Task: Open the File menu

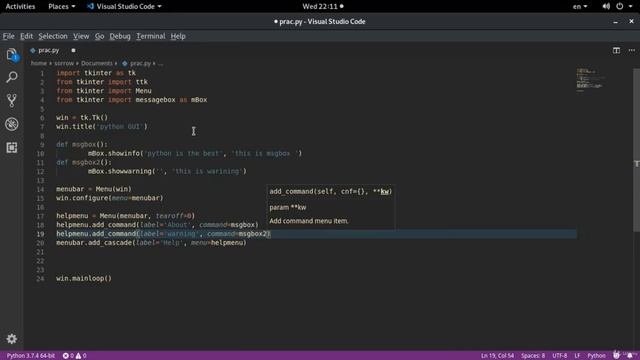Action: click(9, 36)
